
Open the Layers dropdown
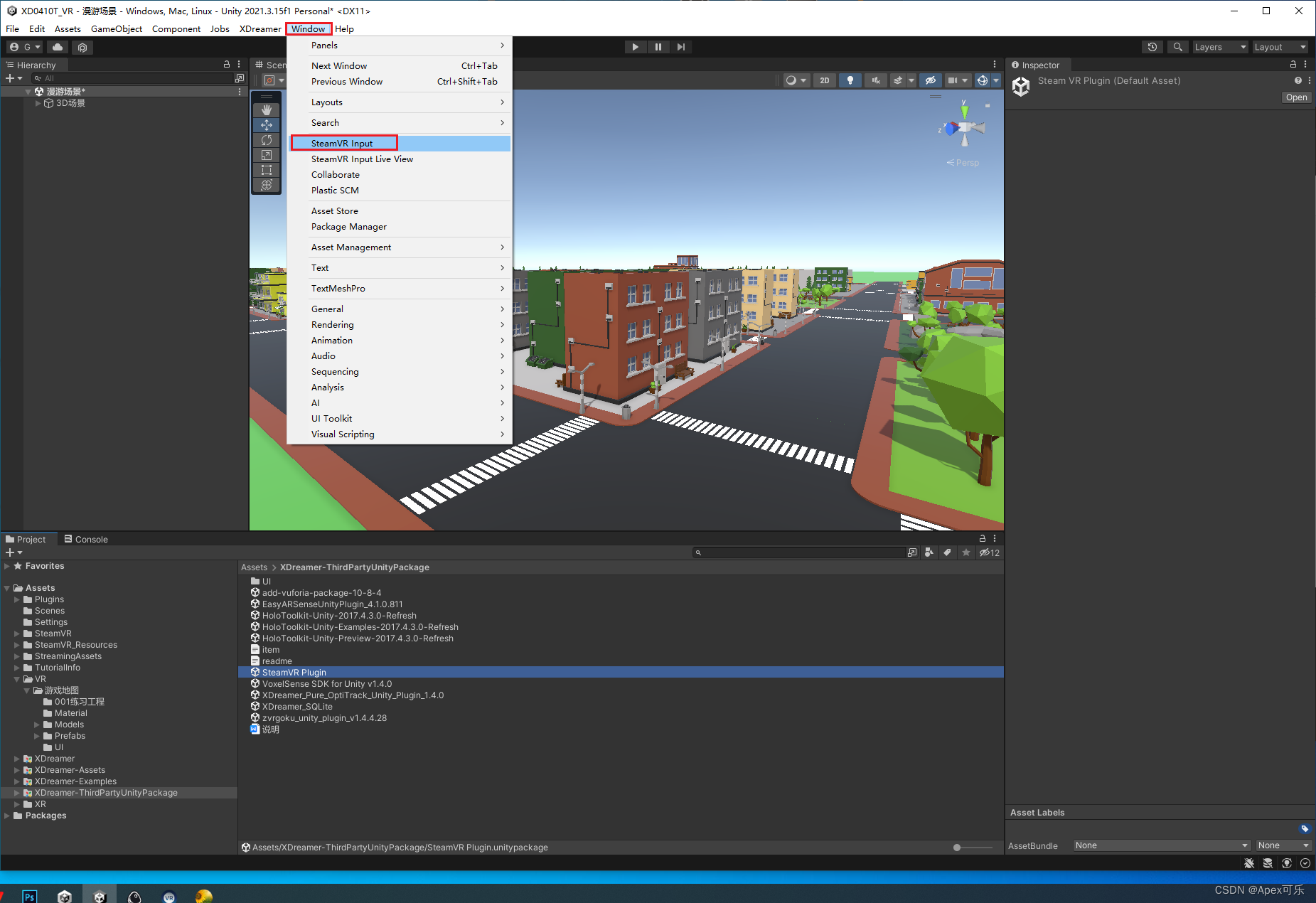1220,47
